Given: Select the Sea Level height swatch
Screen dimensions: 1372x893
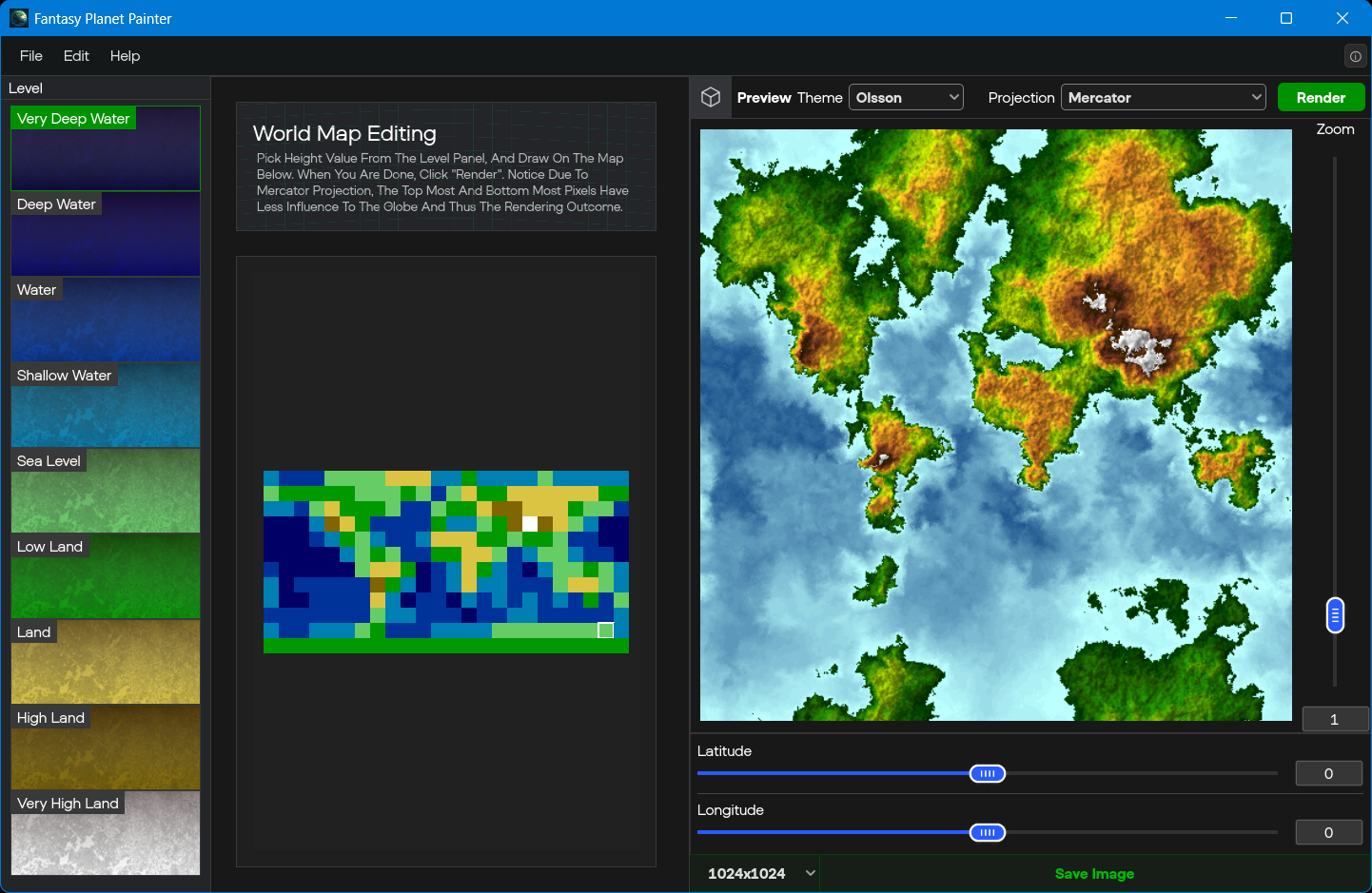Looking at the screenshot, I should click(x=106, y=491).
